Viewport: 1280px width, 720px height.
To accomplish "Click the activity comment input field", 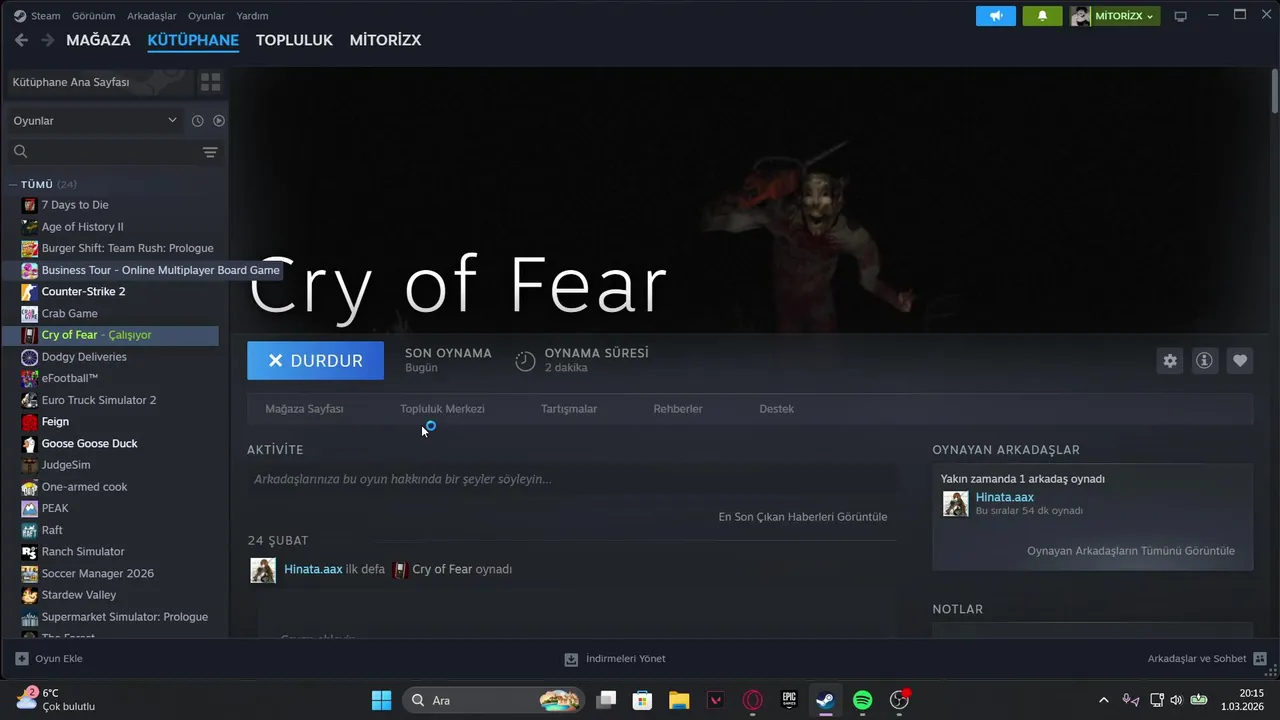I will click(x=572, y=479).
